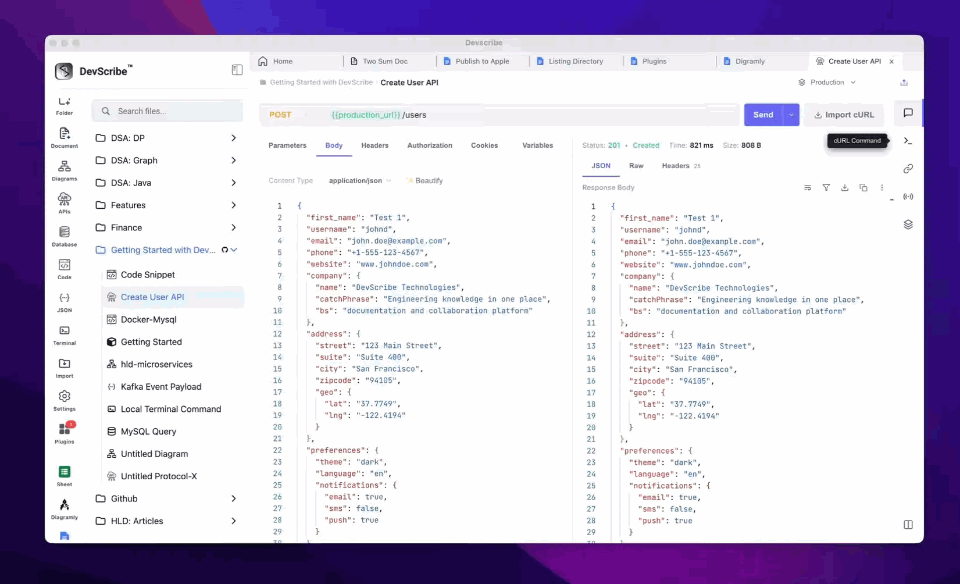Collapse the Getting Started with Dev... folder

click(234, 250)
